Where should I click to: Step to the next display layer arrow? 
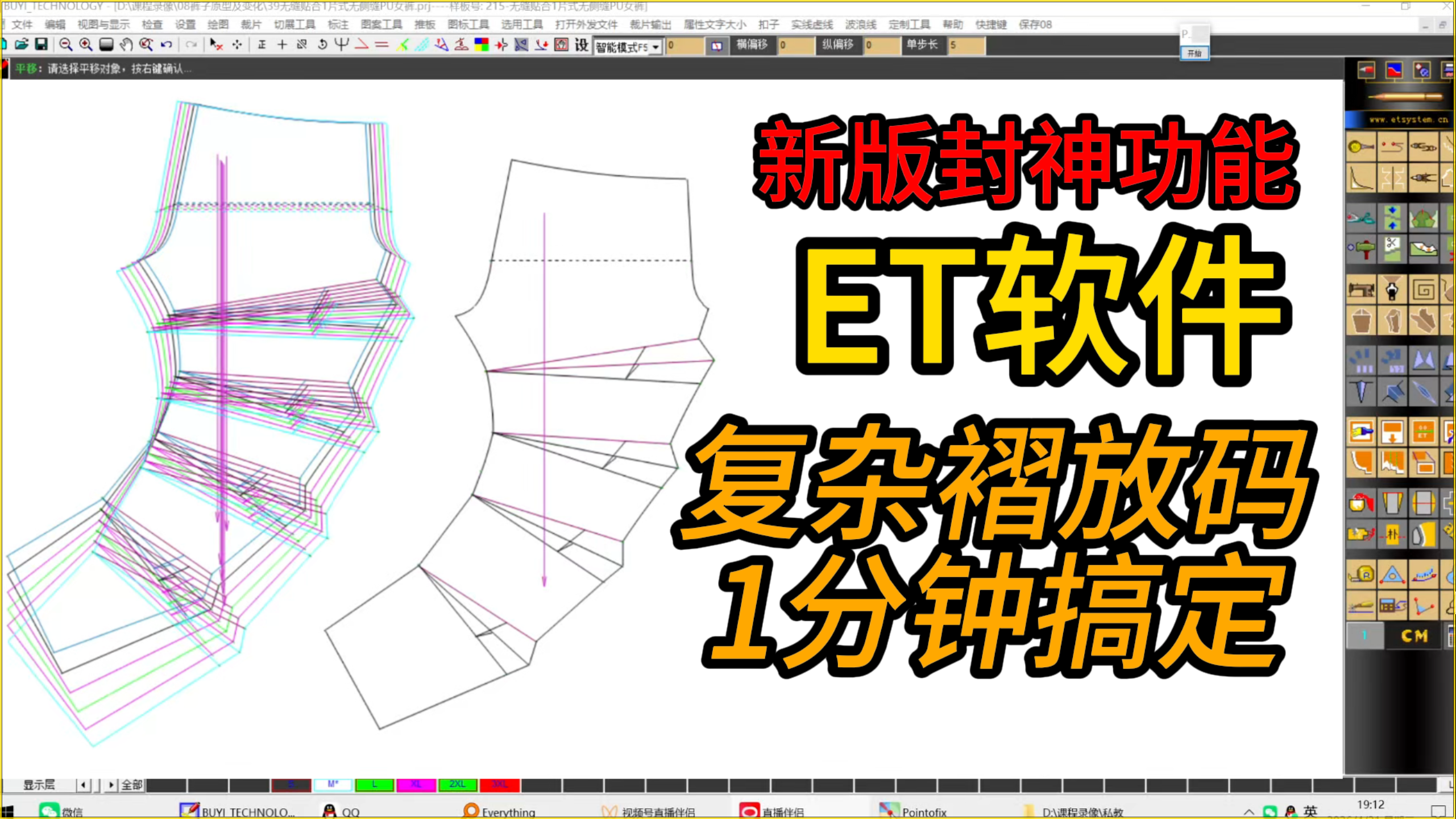click(x=111, y=785)
